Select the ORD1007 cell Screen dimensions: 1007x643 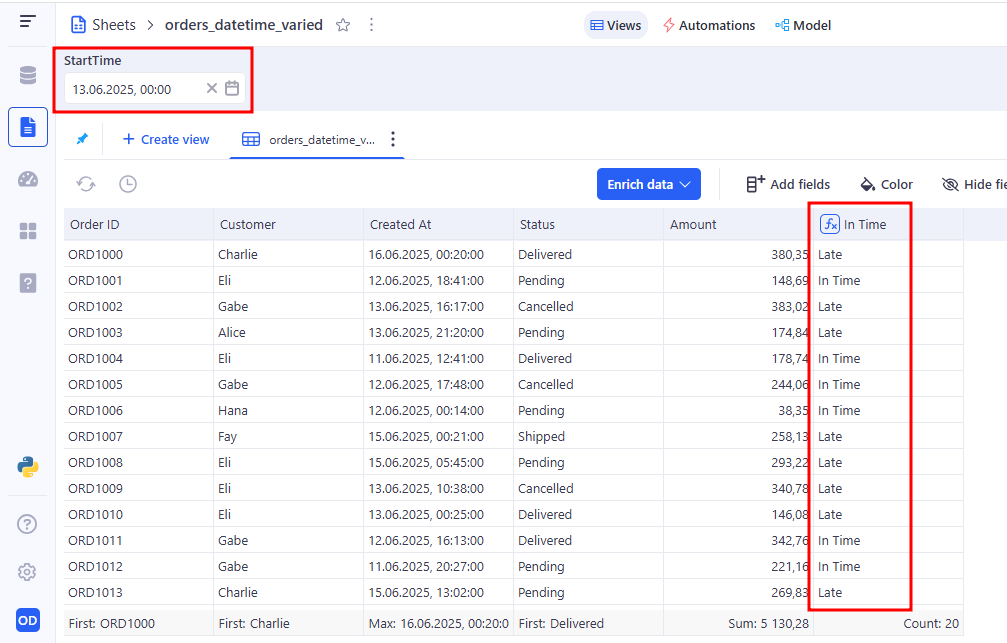tap(139, 436)
